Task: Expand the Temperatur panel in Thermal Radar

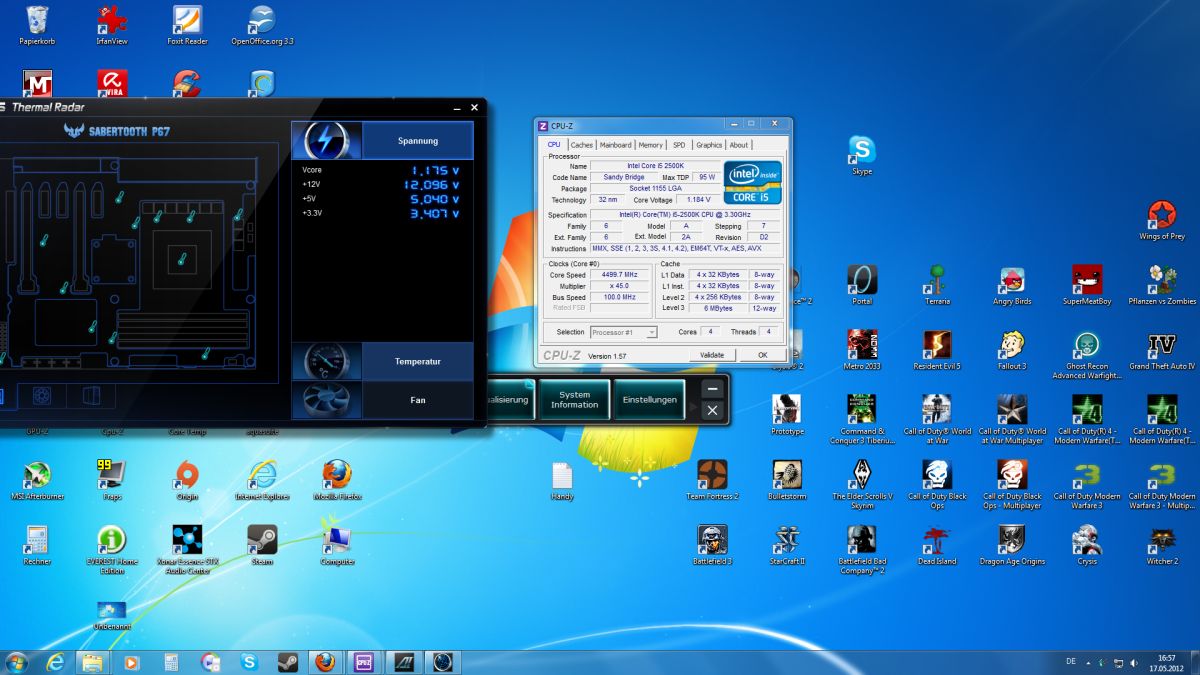Action: point(417,361)
